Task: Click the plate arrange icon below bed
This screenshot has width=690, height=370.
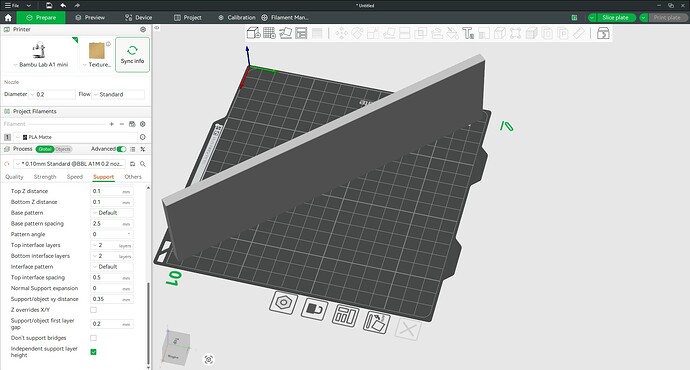Action: click(x=345, y=315)
